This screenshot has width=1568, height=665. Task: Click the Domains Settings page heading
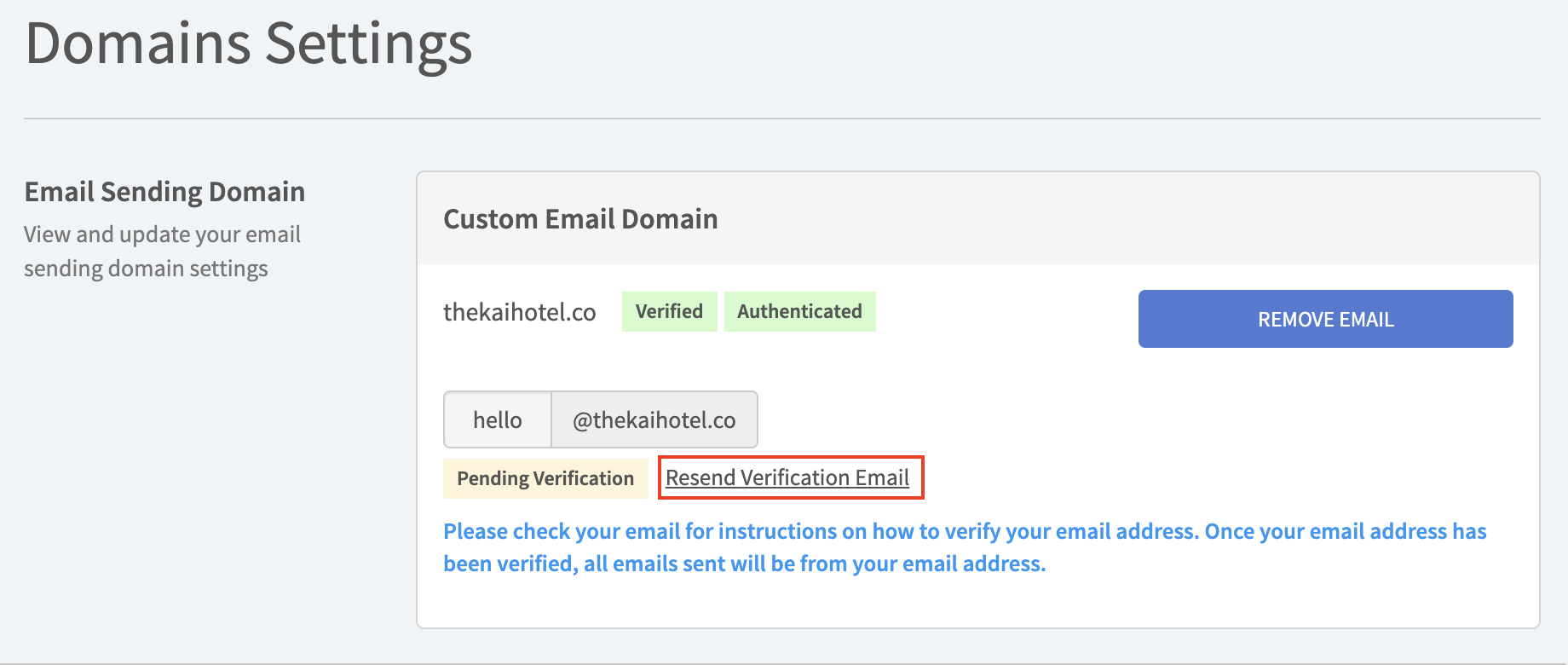[248, 43]
